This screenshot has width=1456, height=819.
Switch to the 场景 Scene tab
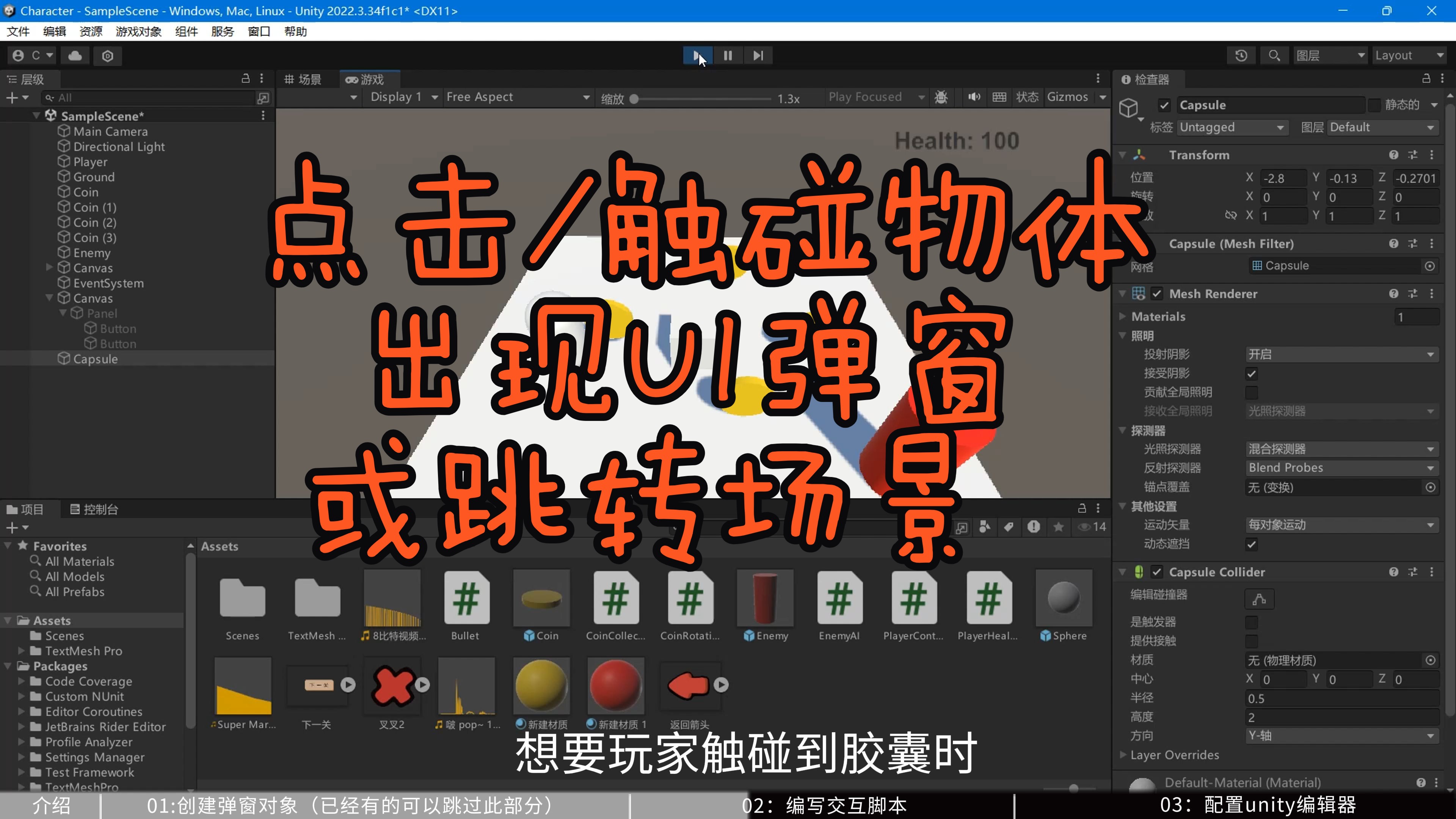tap(303, 79)
